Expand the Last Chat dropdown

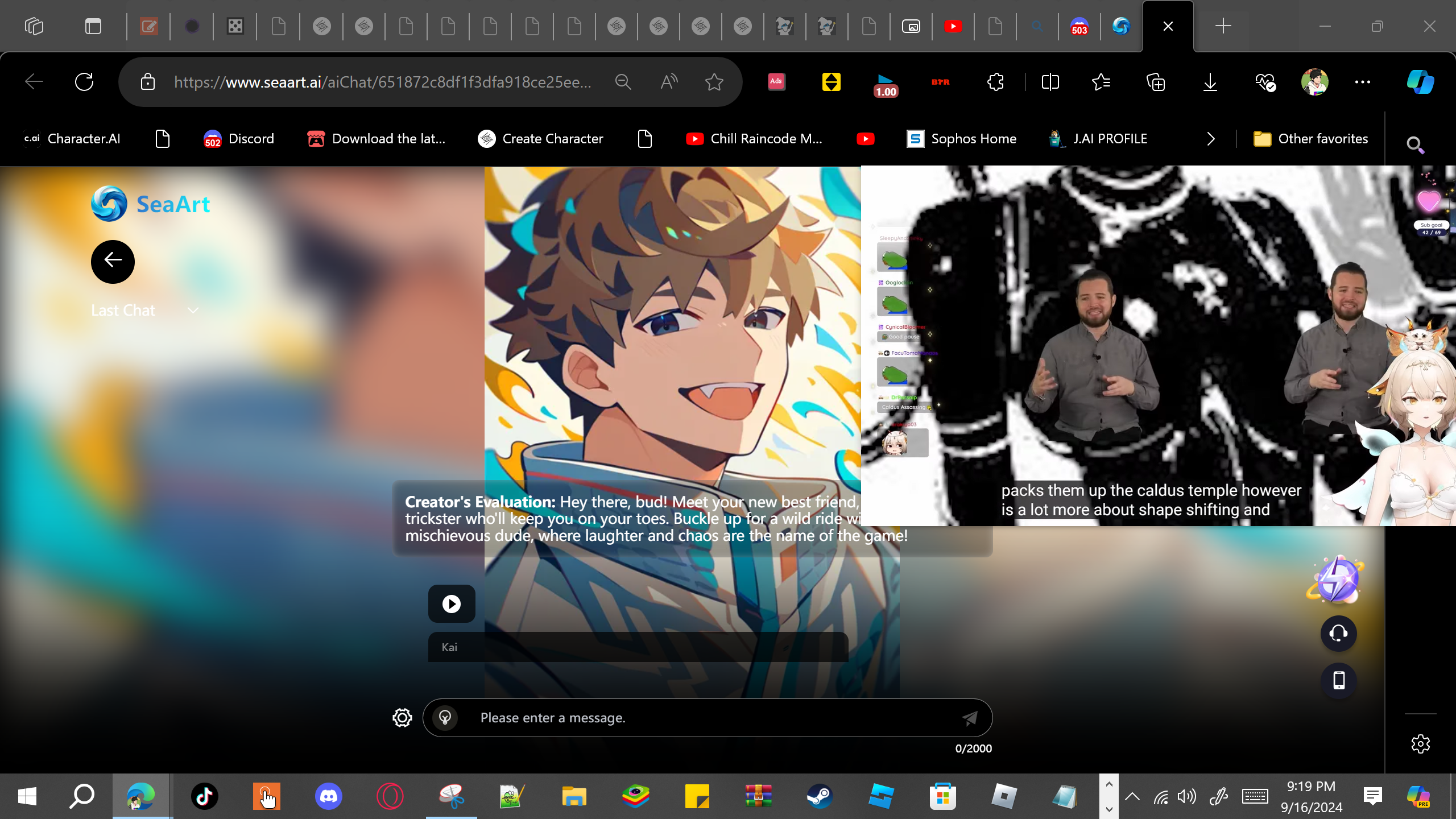[145, 311]
